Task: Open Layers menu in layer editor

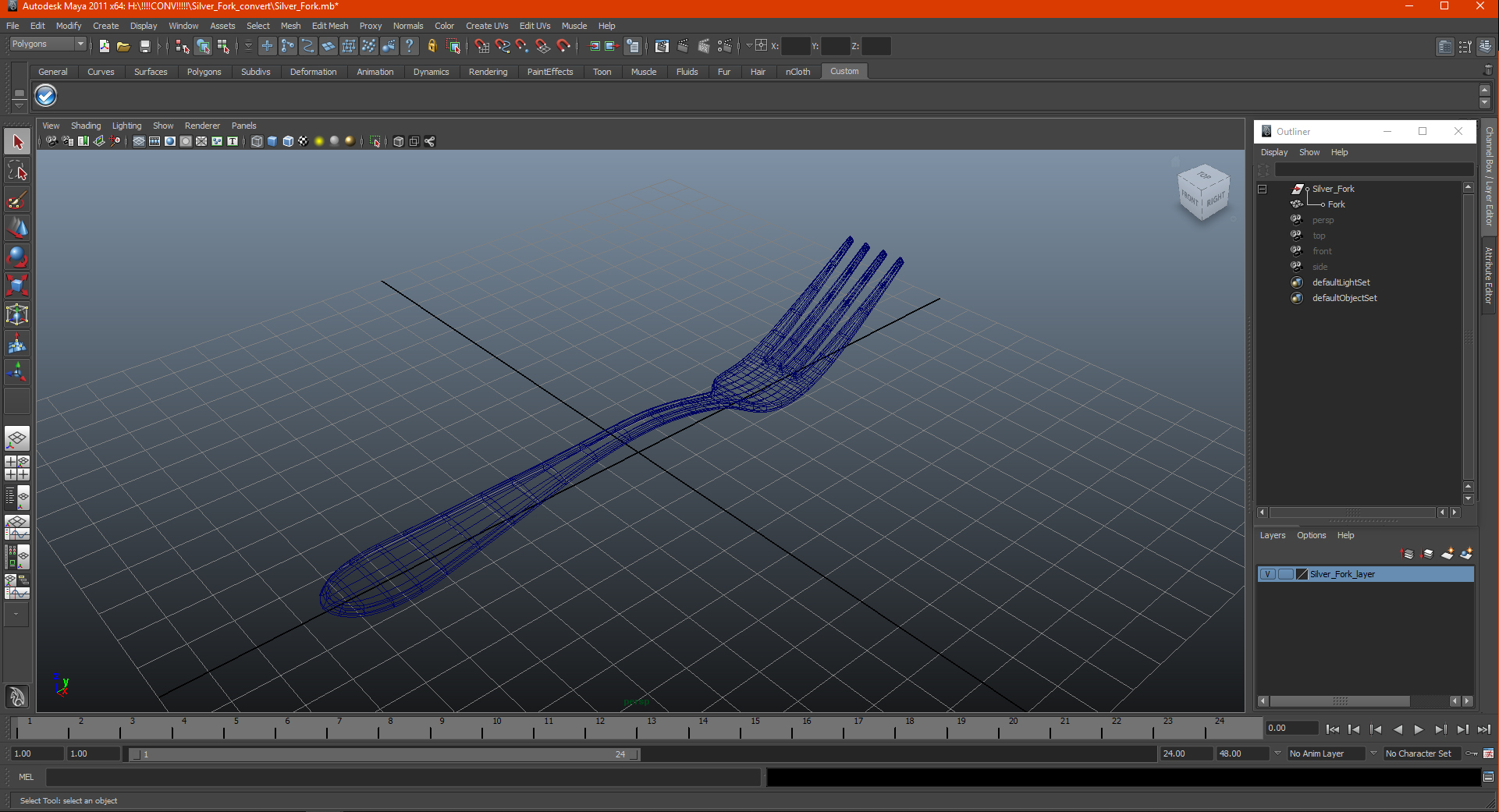Action: click(1273, 535)
